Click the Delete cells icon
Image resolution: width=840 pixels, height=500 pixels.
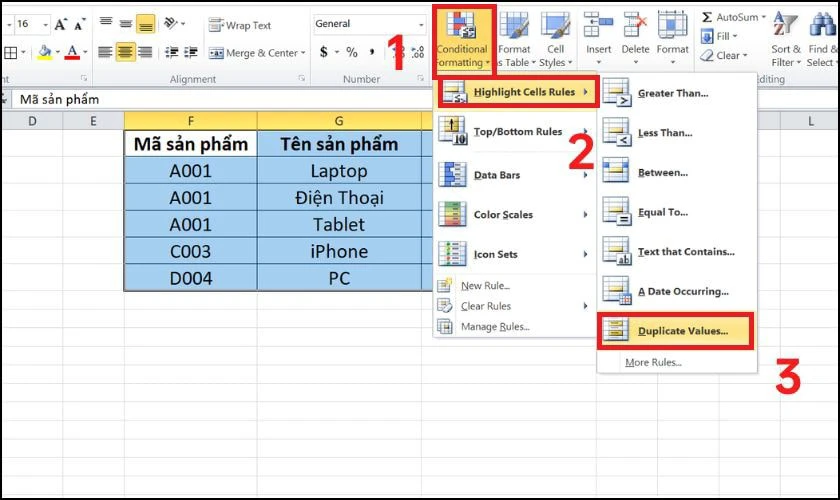point(635,25)
